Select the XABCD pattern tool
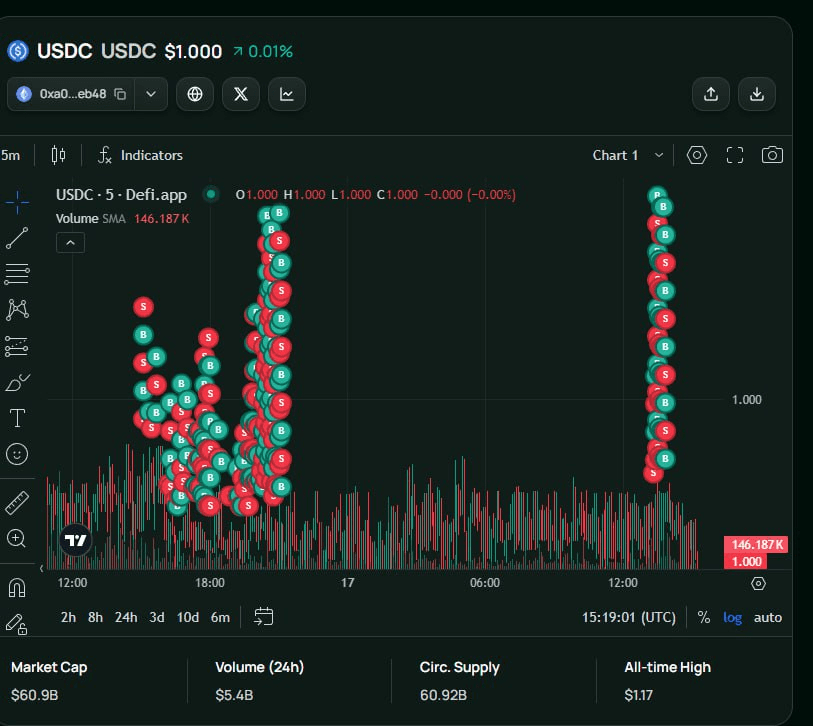Viewport: 813px width, 726px height. pos(17,310)
